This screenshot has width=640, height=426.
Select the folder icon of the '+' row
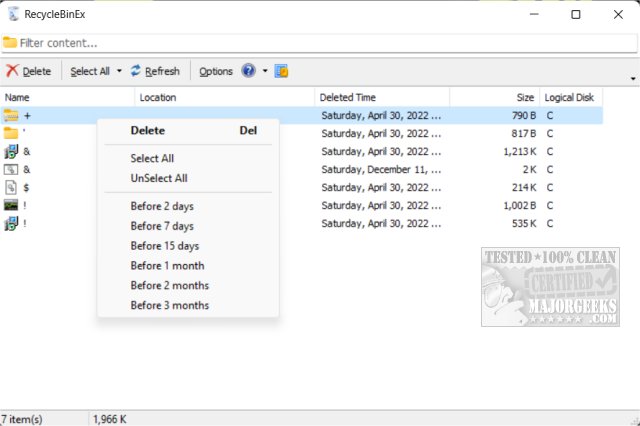(11, 116)
